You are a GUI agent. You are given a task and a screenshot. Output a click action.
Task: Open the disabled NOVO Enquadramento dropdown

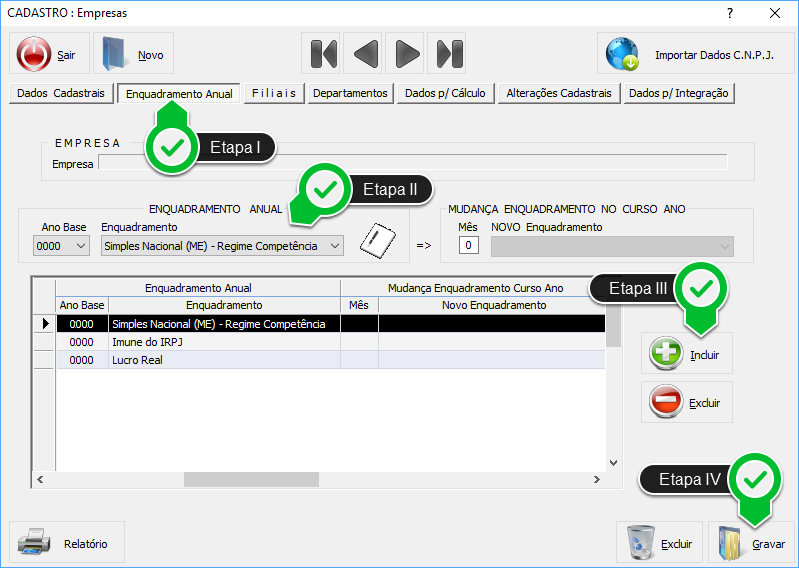coord(612,246)
